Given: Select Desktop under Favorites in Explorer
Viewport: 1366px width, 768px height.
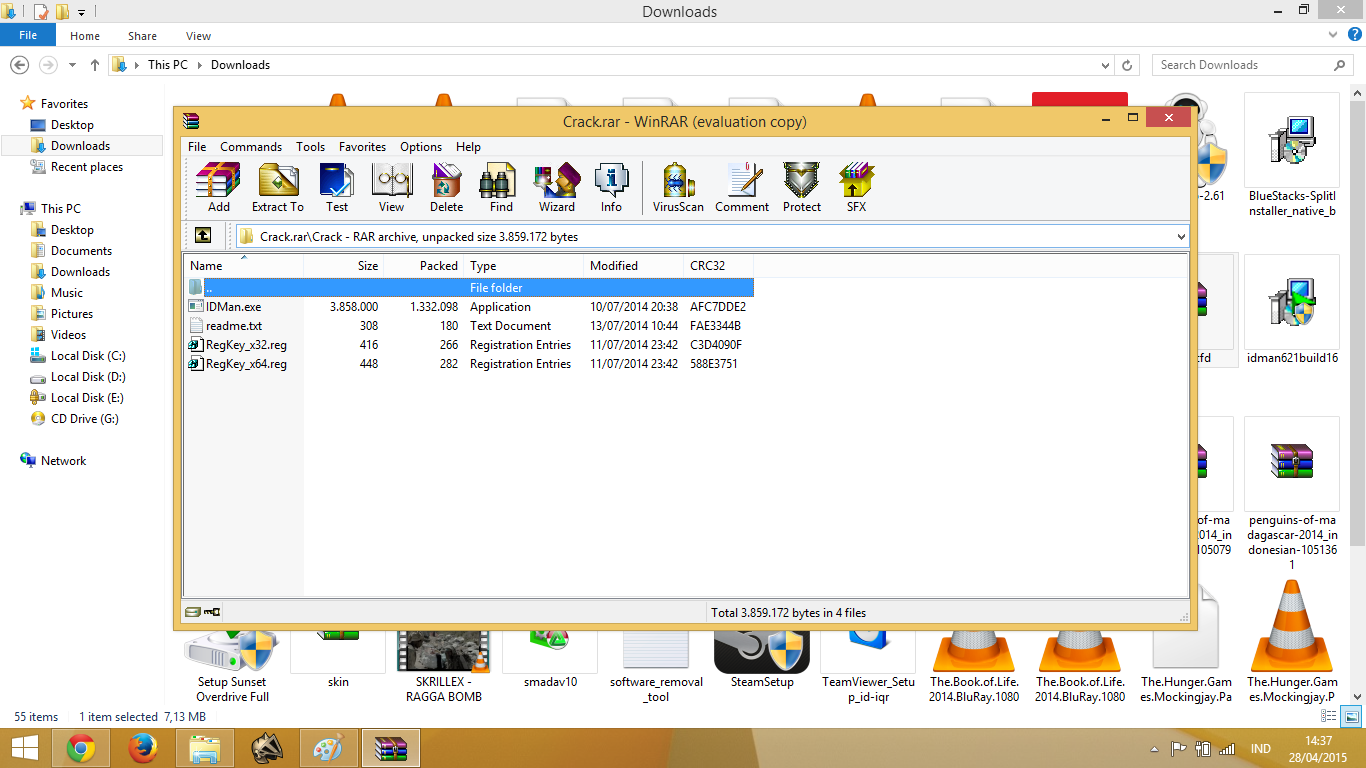Looking at the screenshot, I should (72, 125).
